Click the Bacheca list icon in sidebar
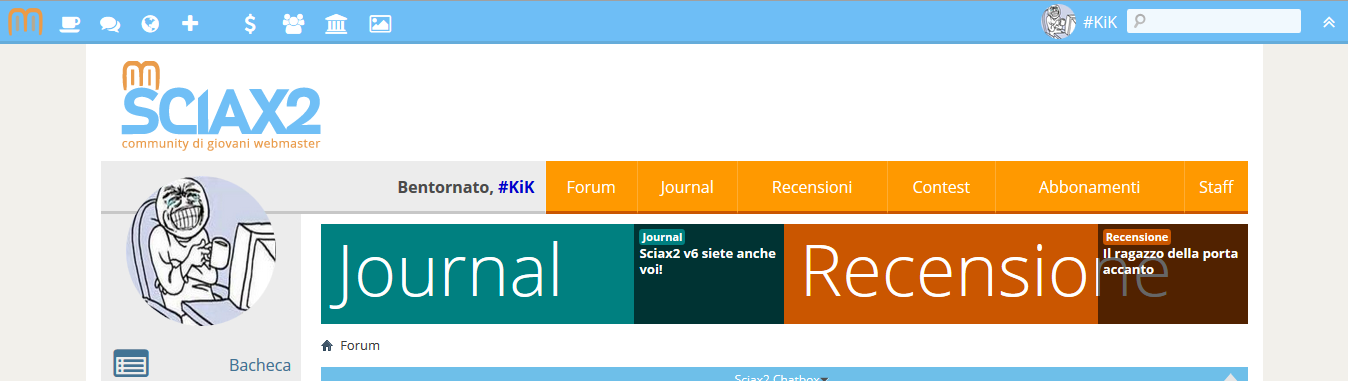Image resolution: width=1348 pixels, height=381 pixels. point(131,364)
